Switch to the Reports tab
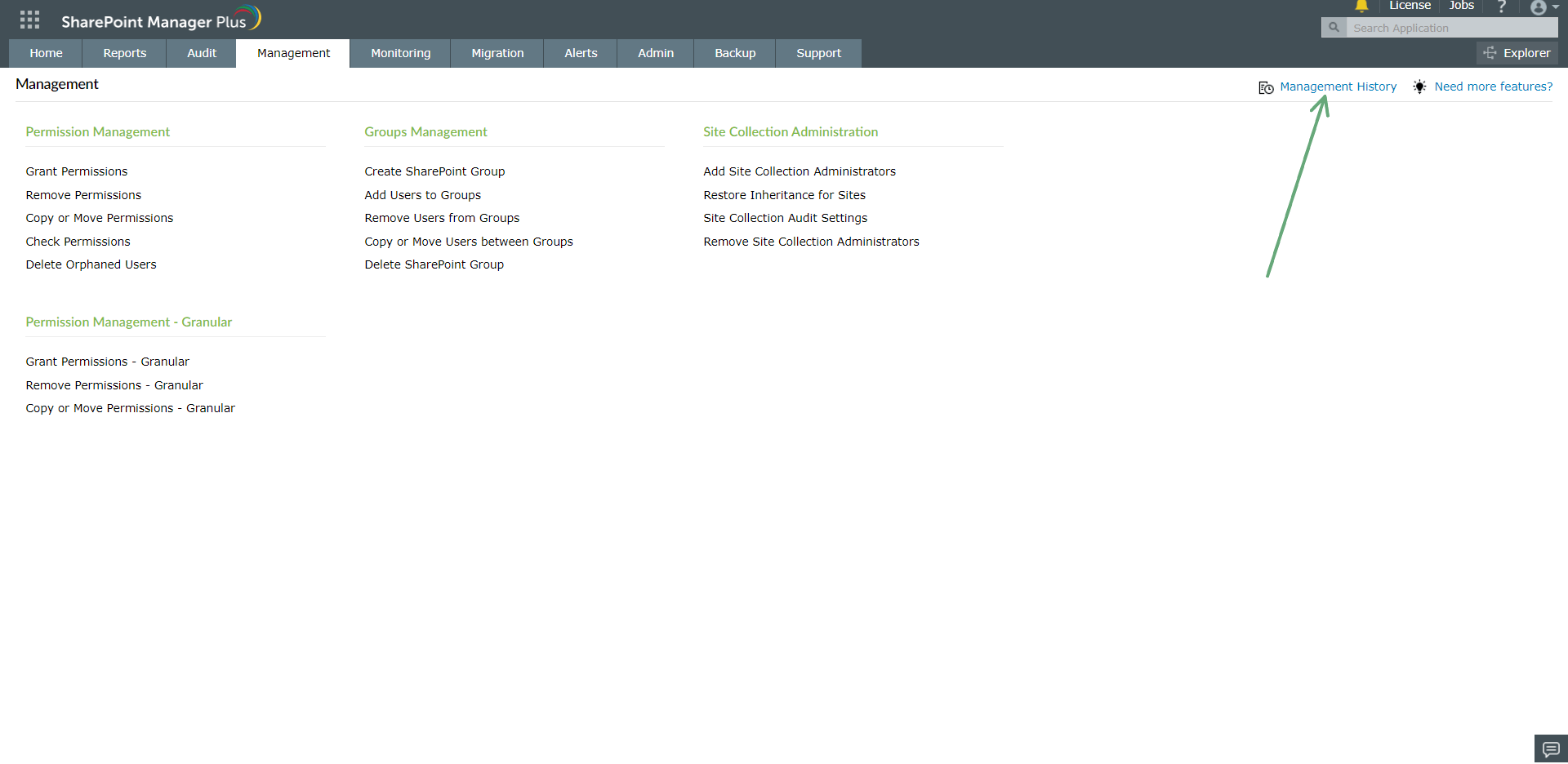The width and height of the screenshot is (1568, 764). pyautogui.click(x=125, y=53)
